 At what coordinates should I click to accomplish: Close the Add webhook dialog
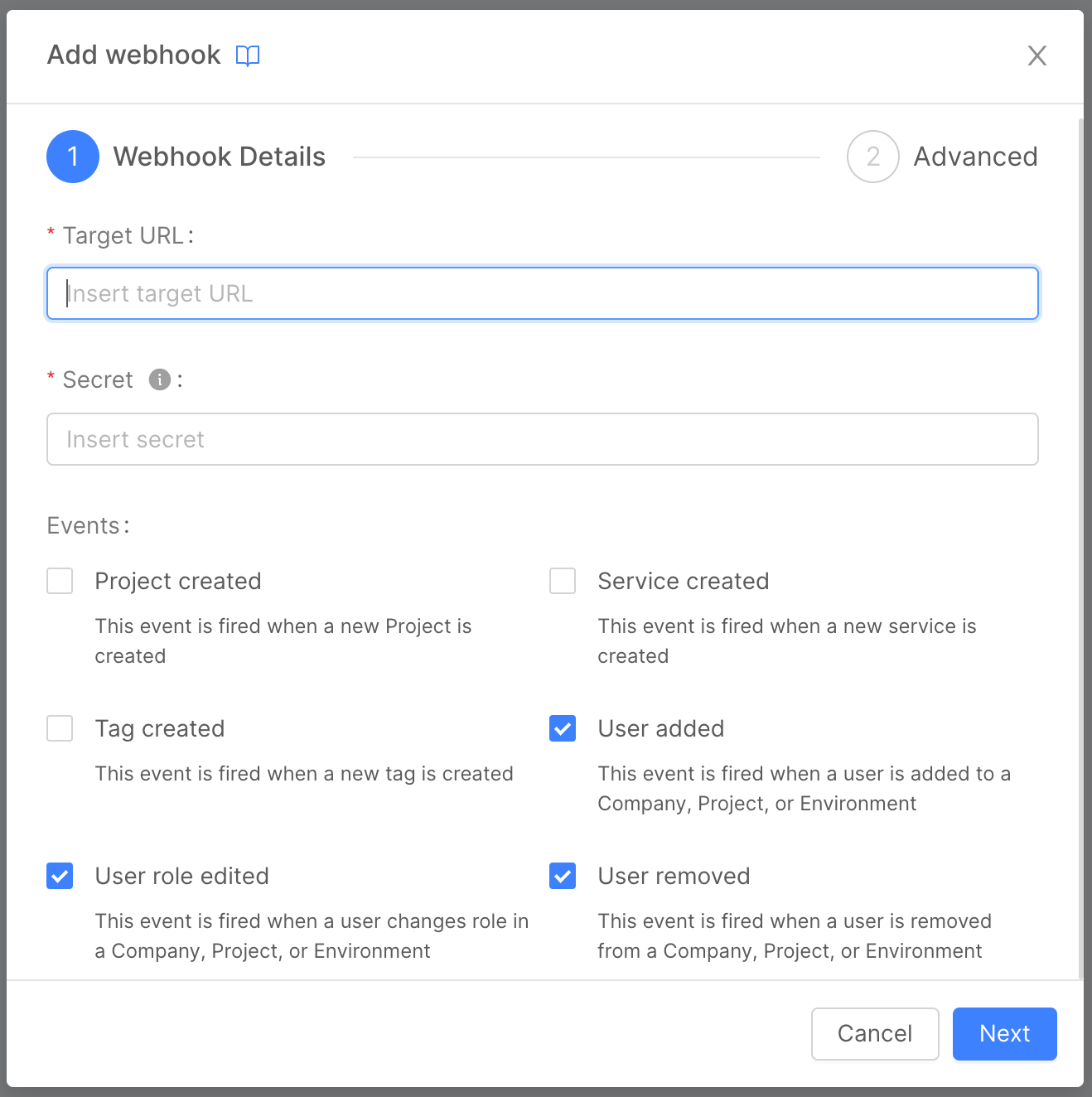pyautogui.click(x=1036, y=56)
